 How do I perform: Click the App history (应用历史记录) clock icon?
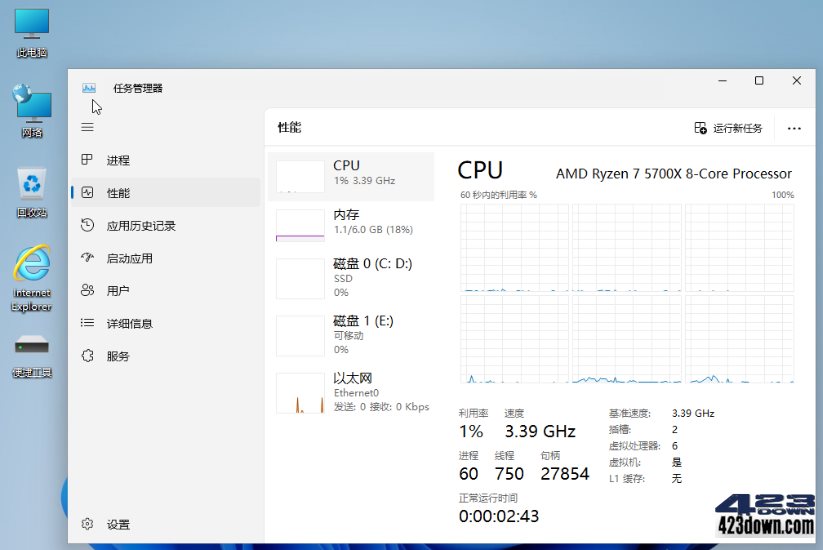(x=87, y=225)
